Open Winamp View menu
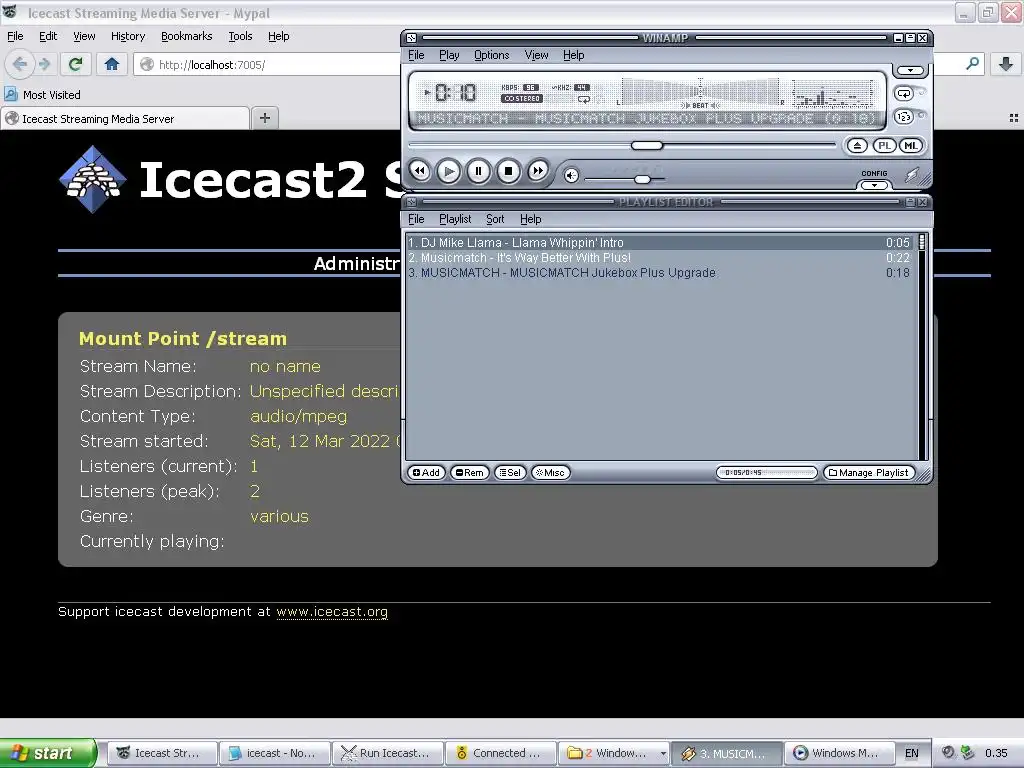Viewport: 1024px width, 768px height. tap(536, 56)
